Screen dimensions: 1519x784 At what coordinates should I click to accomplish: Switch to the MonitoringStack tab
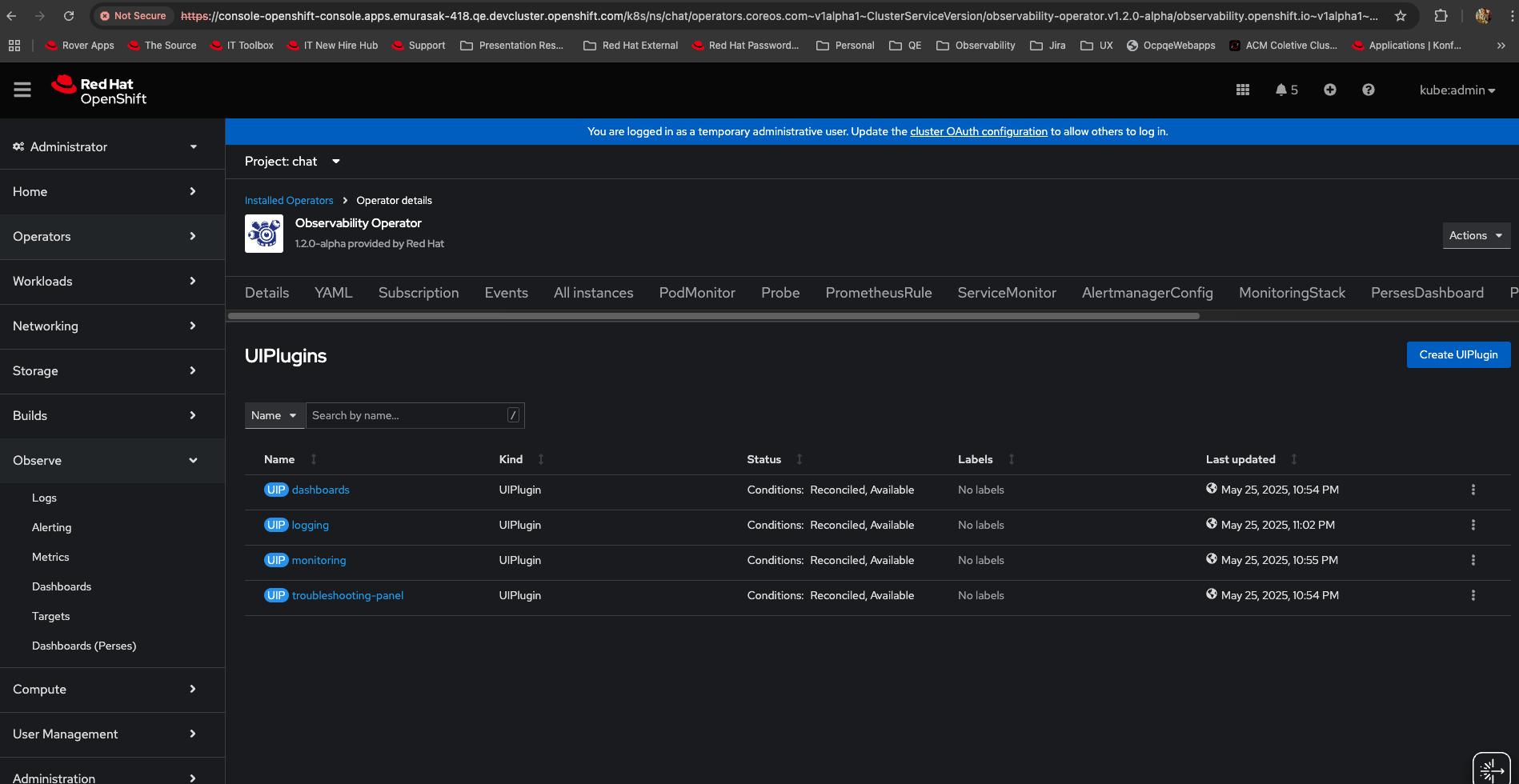point(1292,293)
